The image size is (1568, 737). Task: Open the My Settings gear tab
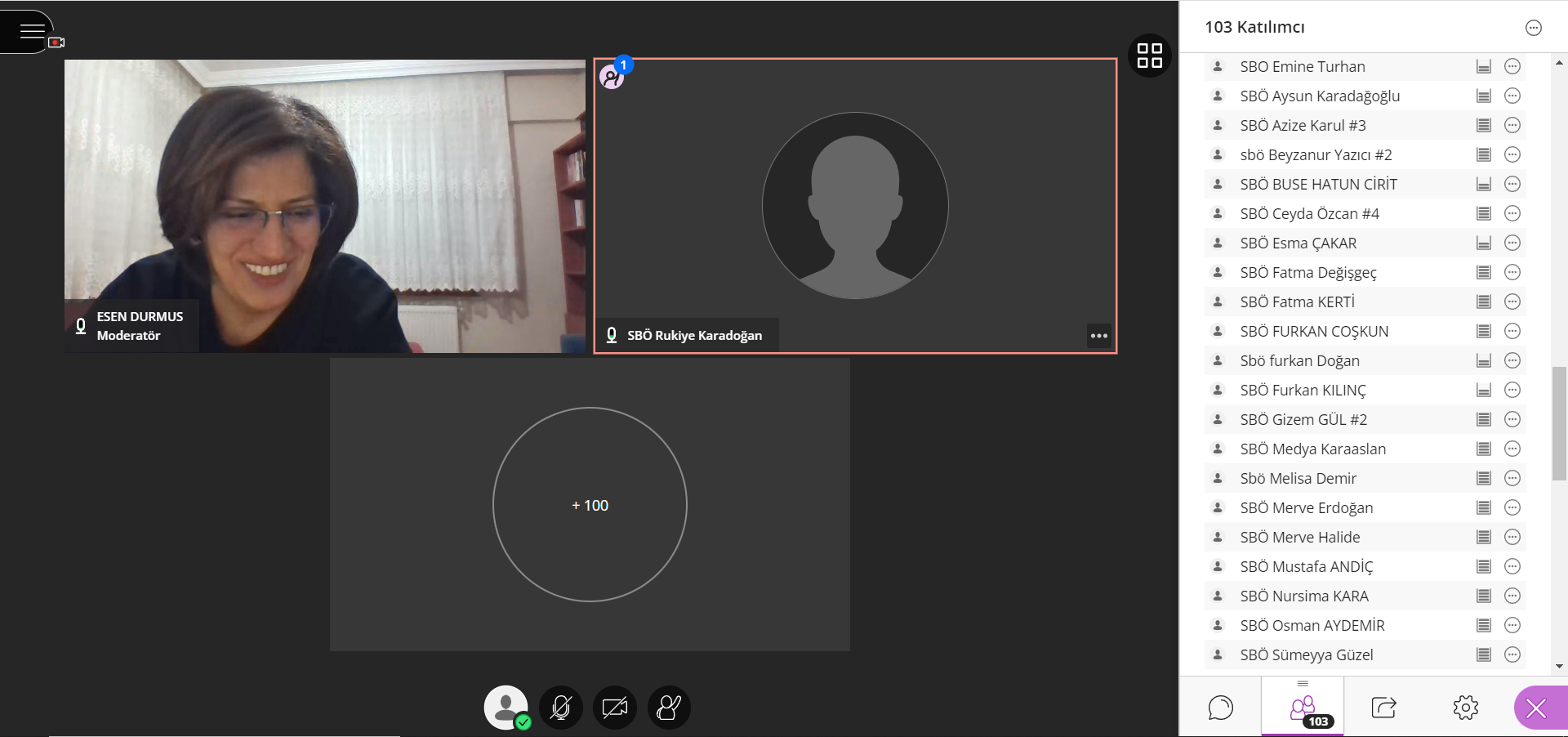pos(1466,708)
